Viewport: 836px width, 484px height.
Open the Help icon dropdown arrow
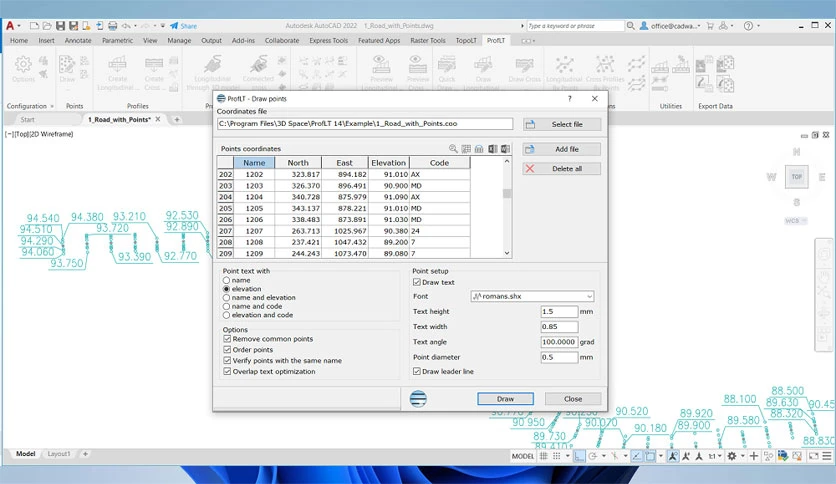[x=758, y=26]
